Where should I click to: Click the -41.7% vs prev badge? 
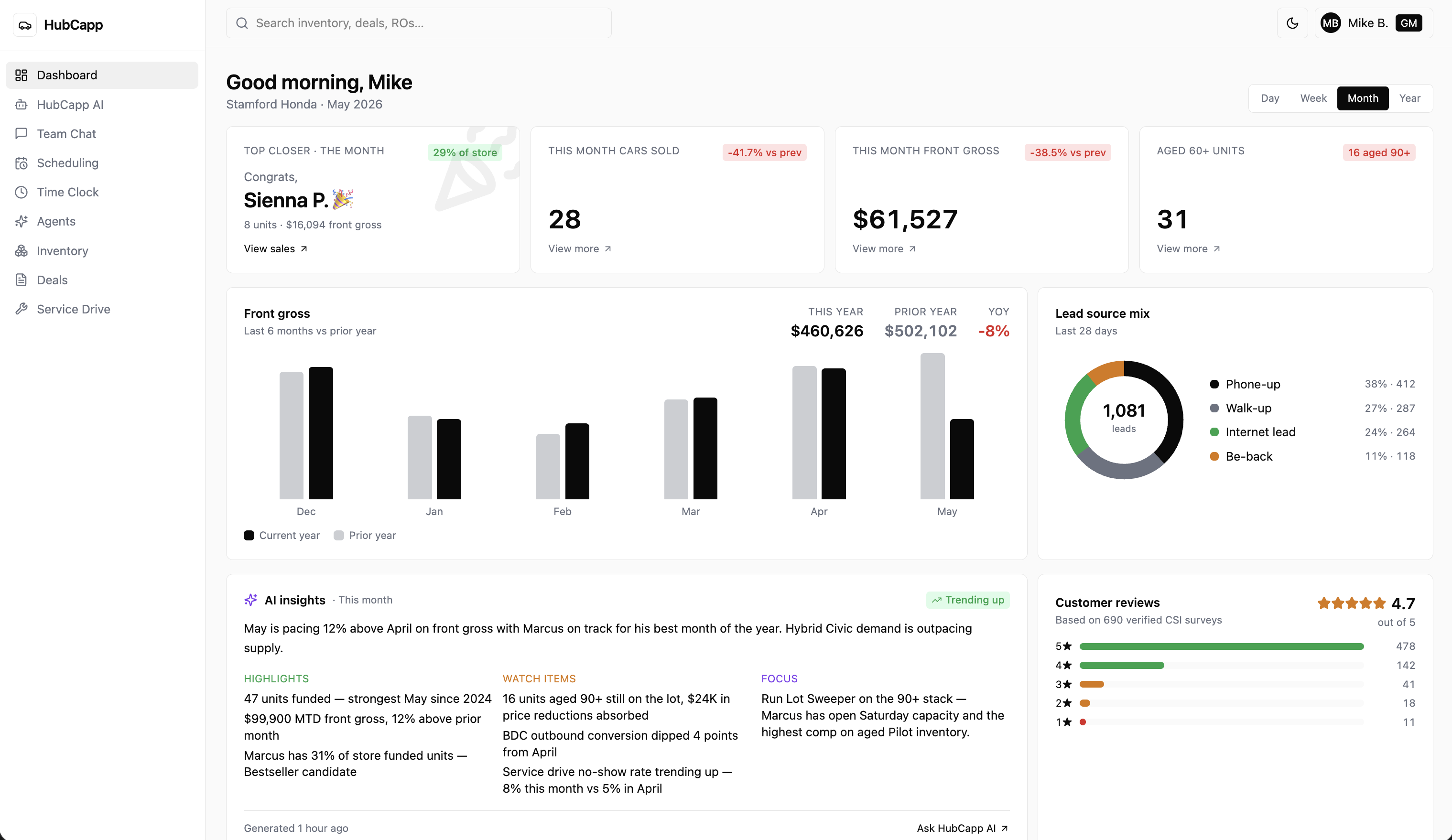(x=764, y=153)
